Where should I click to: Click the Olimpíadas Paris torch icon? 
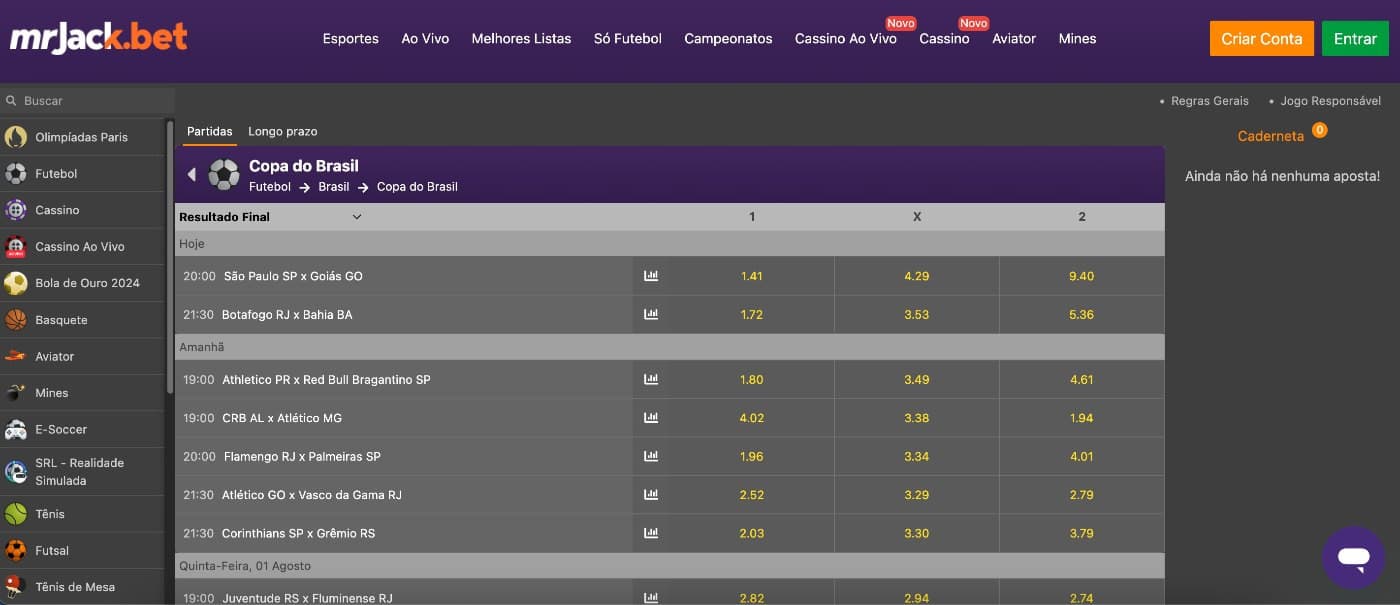(16, 137)
